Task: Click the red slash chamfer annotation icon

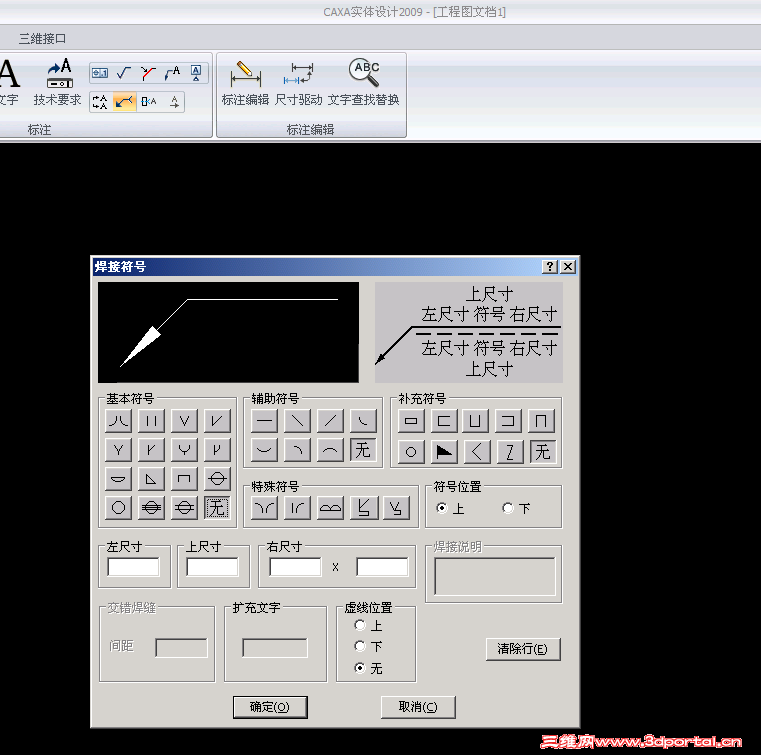Action: pos(148,73)
